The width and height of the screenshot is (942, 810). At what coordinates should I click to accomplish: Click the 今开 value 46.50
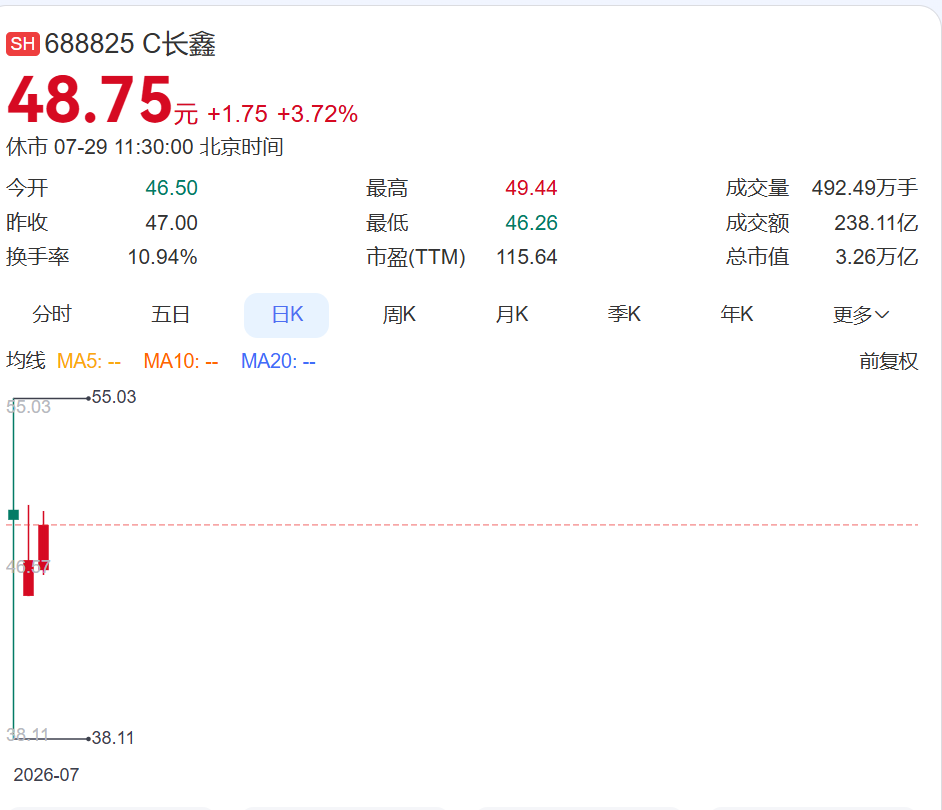tap(171, 188)
